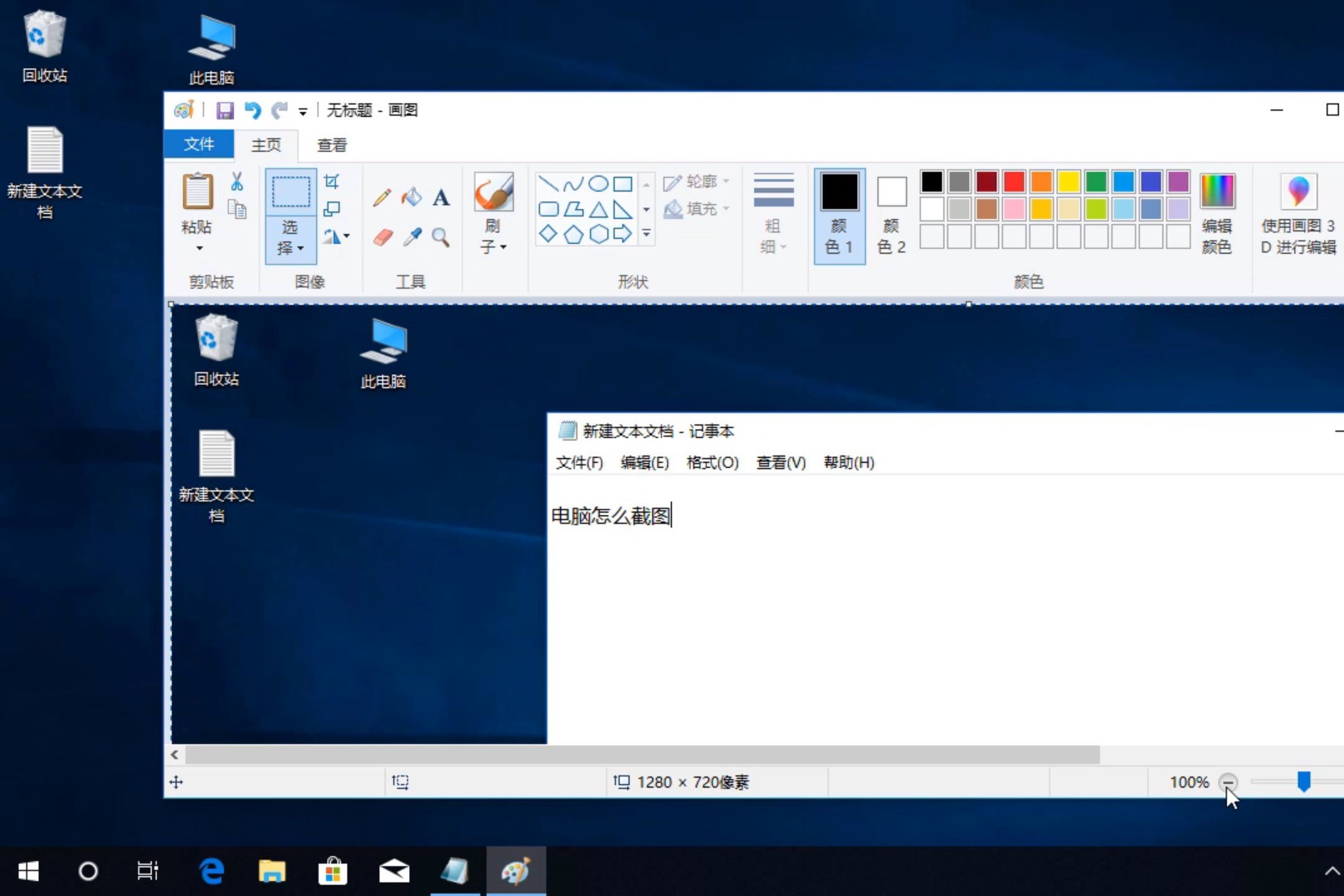Open 编辑颜色 color editor
This screenshot has height=896, width=1344.
pyautogui.click(x=1217, y=215)
